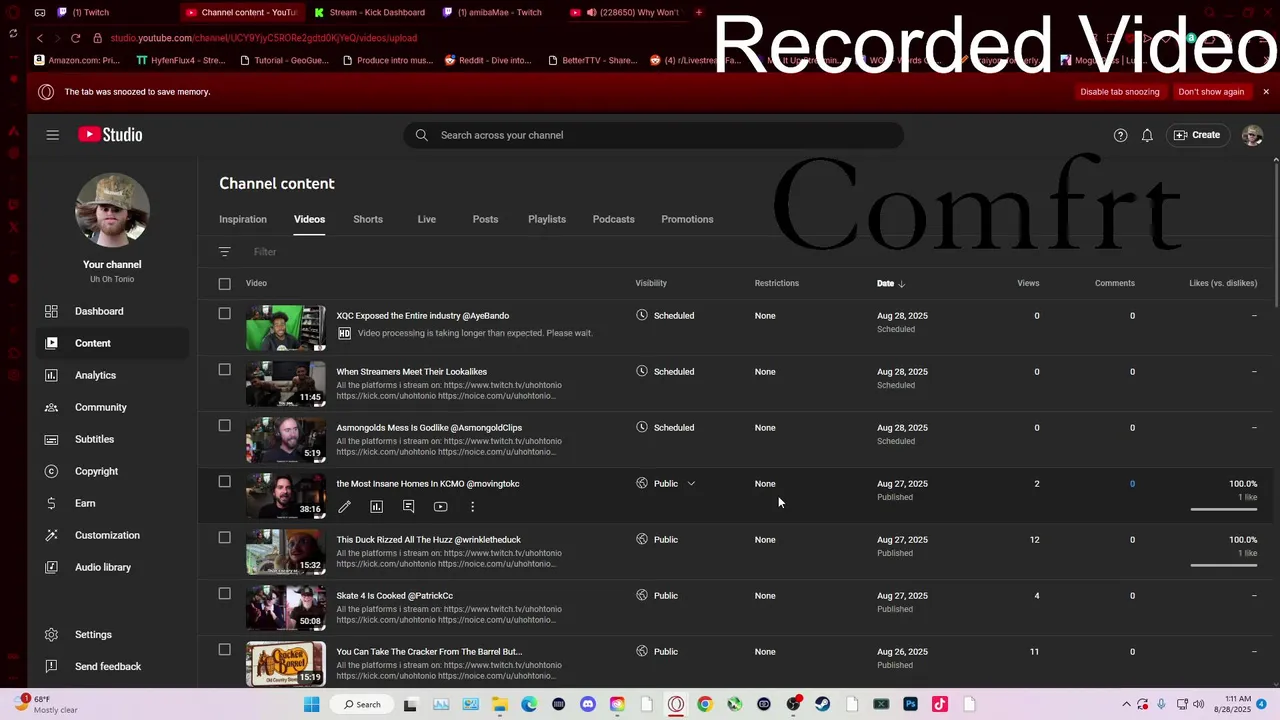This screenshot has width=1280, height=720.
Task: Open Steam from the taskbar
Action: click(822, 704)
